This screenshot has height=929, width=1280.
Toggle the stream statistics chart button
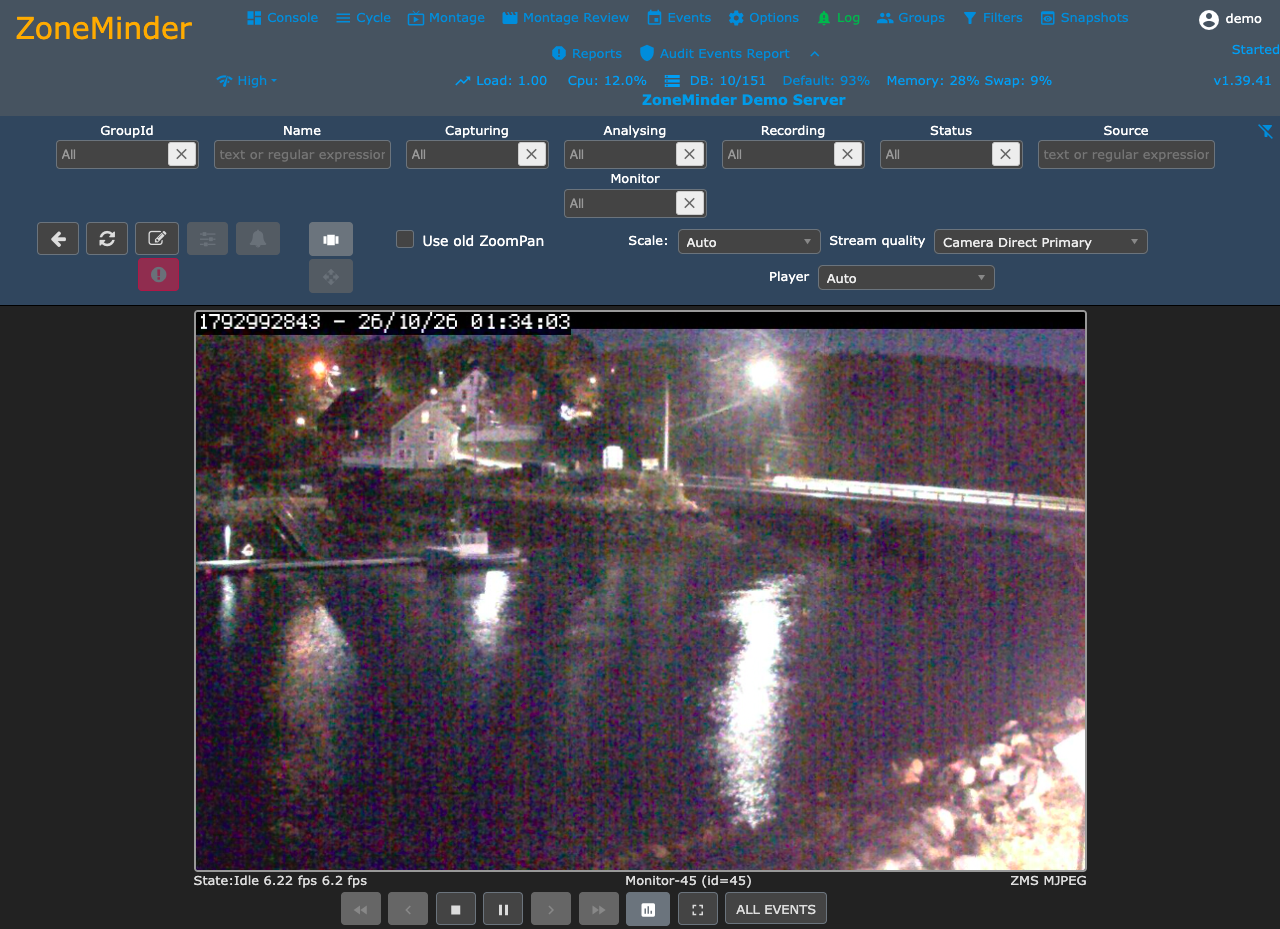pyautogui.click(x=648, y=909)
